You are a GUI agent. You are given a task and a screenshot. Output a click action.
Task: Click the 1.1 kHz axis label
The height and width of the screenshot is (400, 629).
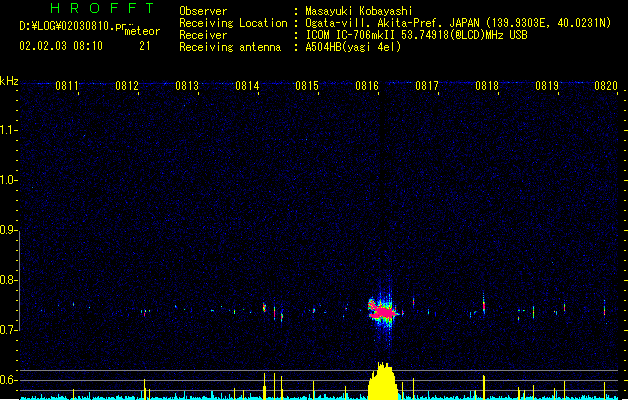[8, 130]
